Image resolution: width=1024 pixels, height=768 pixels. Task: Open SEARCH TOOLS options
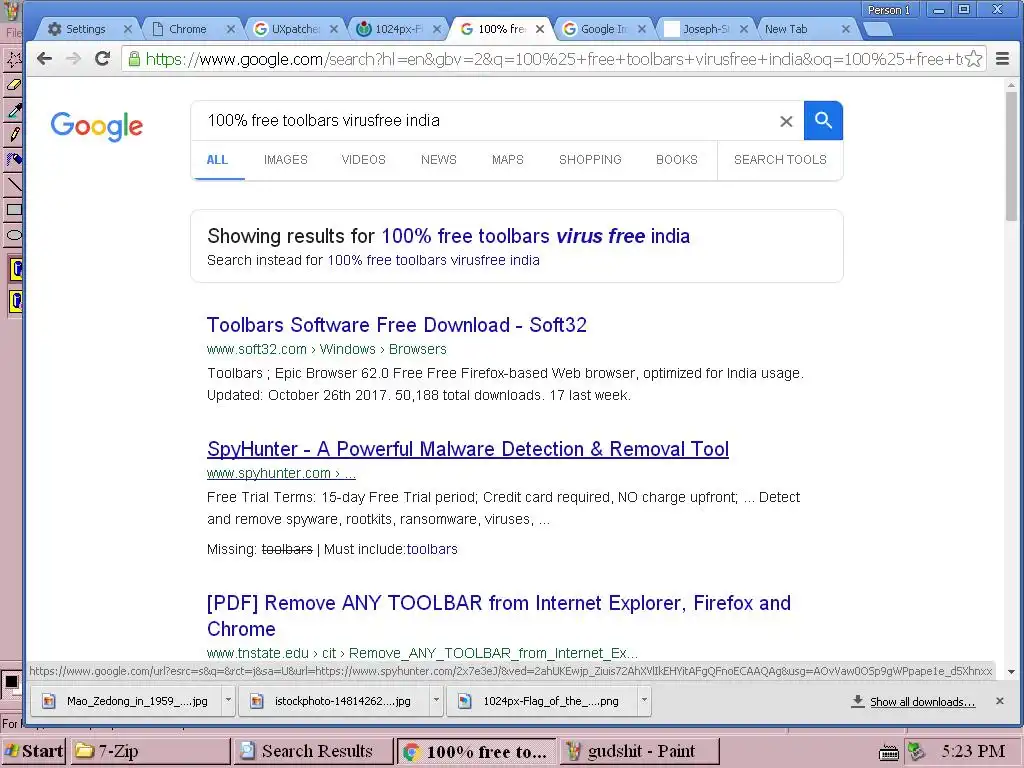click(x=780, y=159)
